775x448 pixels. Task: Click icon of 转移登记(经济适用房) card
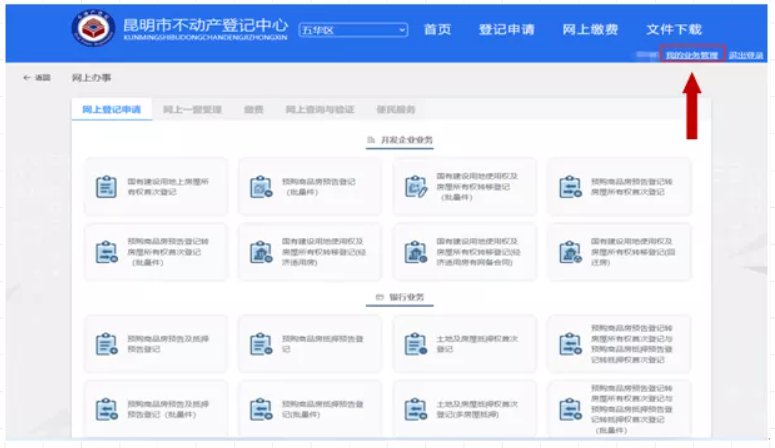coord(261,252)
